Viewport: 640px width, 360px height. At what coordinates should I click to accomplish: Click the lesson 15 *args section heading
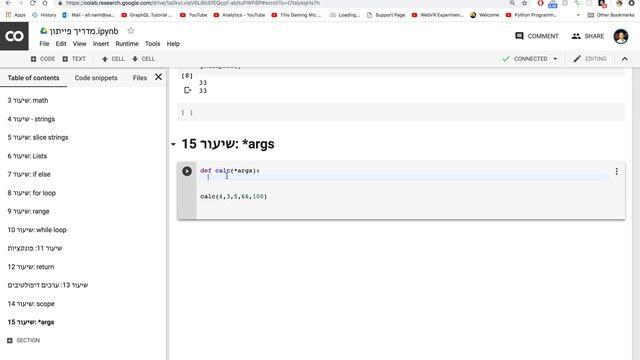(228, 144)
